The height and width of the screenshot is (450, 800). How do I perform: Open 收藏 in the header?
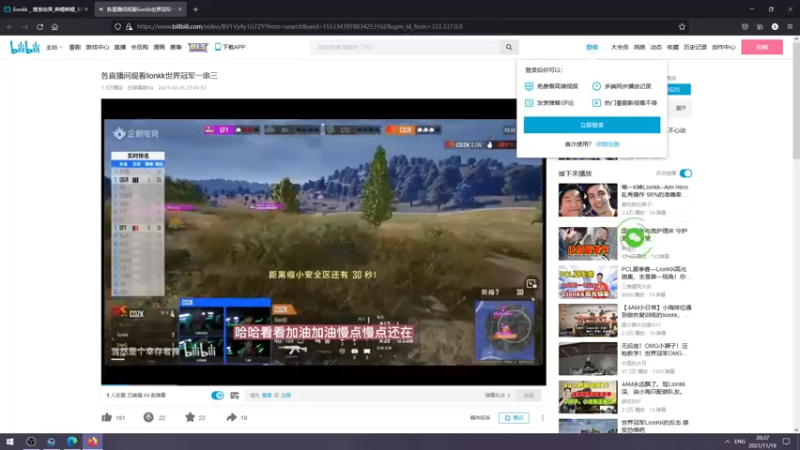click(673, 47)
